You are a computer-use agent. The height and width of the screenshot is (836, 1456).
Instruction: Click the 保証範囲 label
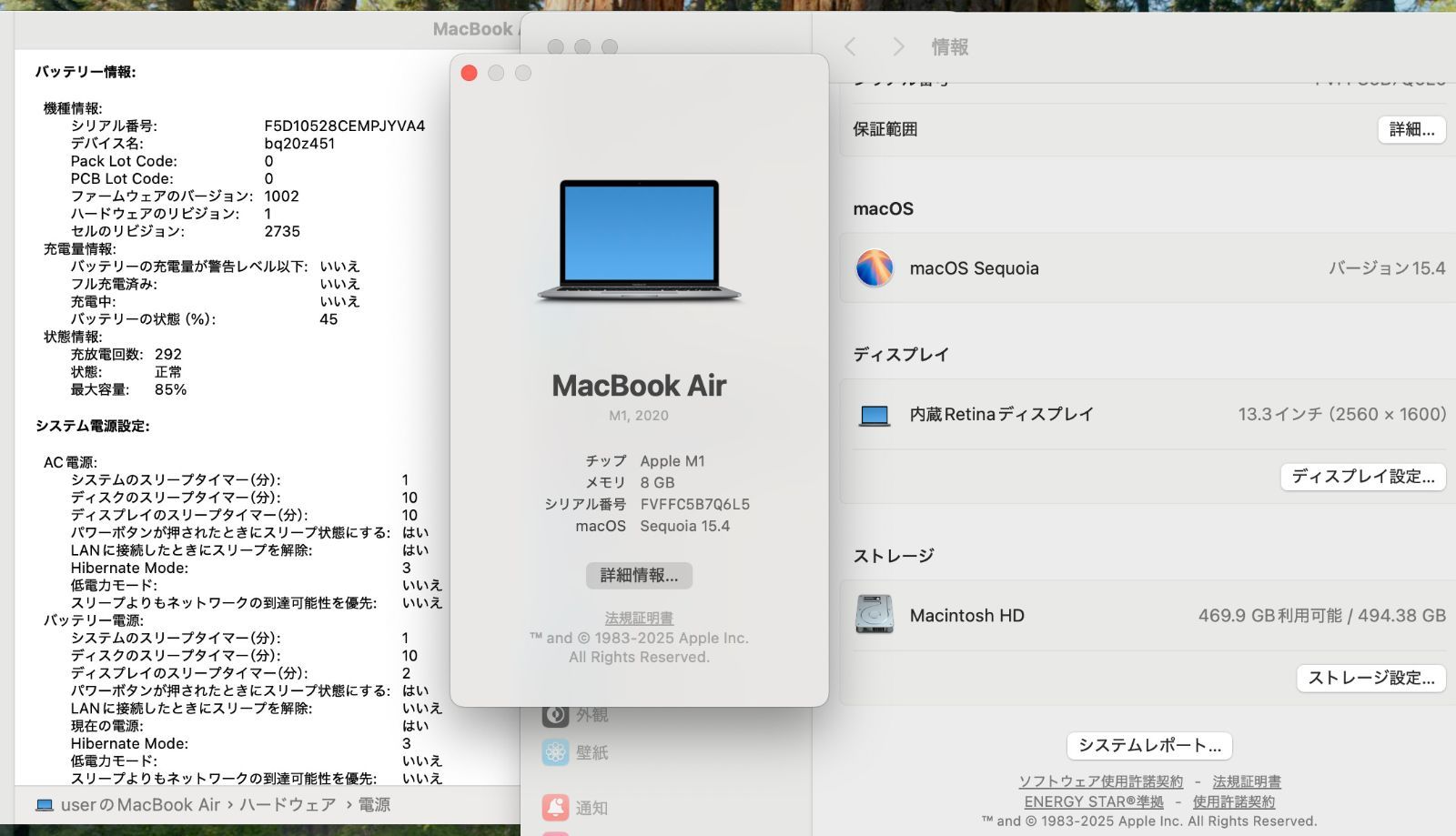(885, 129)
